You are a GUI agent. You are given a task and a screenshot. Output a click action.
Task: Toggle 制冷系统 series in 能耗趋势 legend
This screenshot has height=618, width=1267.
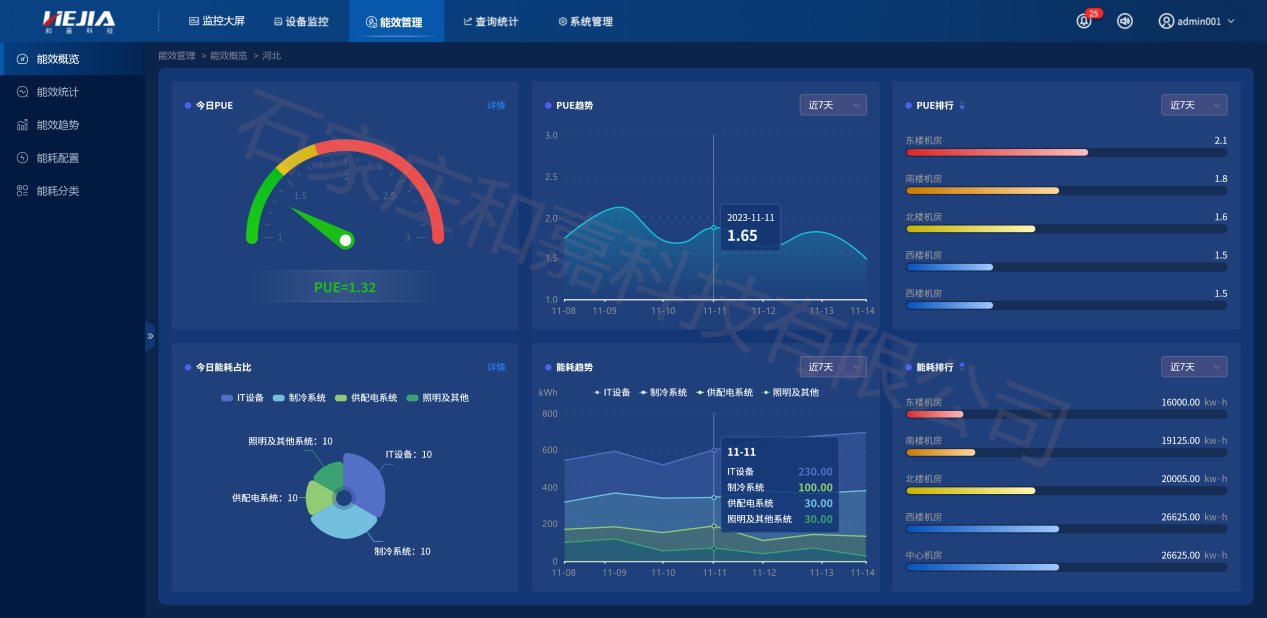click(x=666, y=393)
